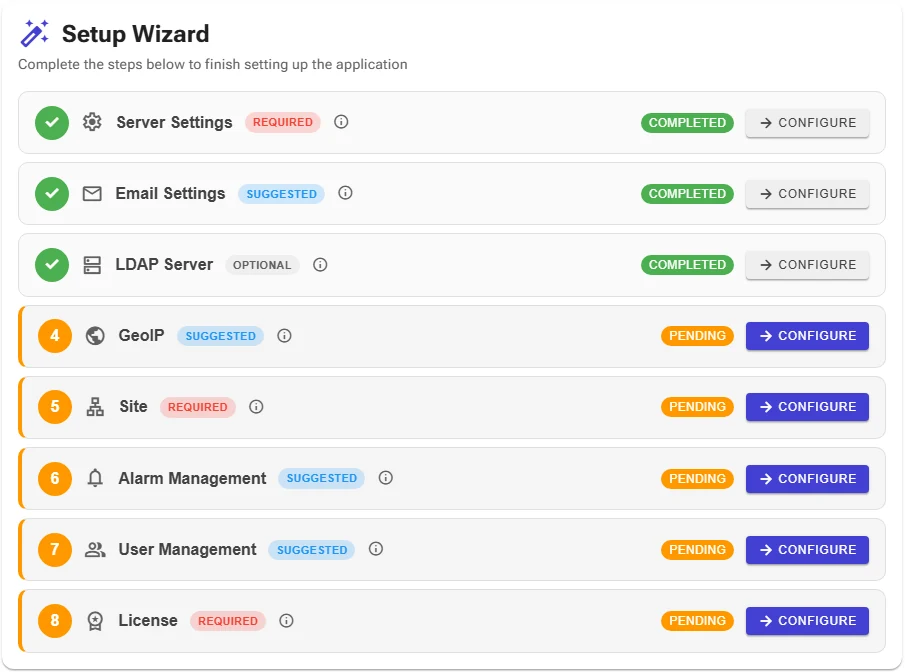Click PENDING status on License row
The height and width of the screenshot is (672, 905).
tap(697, 621)
